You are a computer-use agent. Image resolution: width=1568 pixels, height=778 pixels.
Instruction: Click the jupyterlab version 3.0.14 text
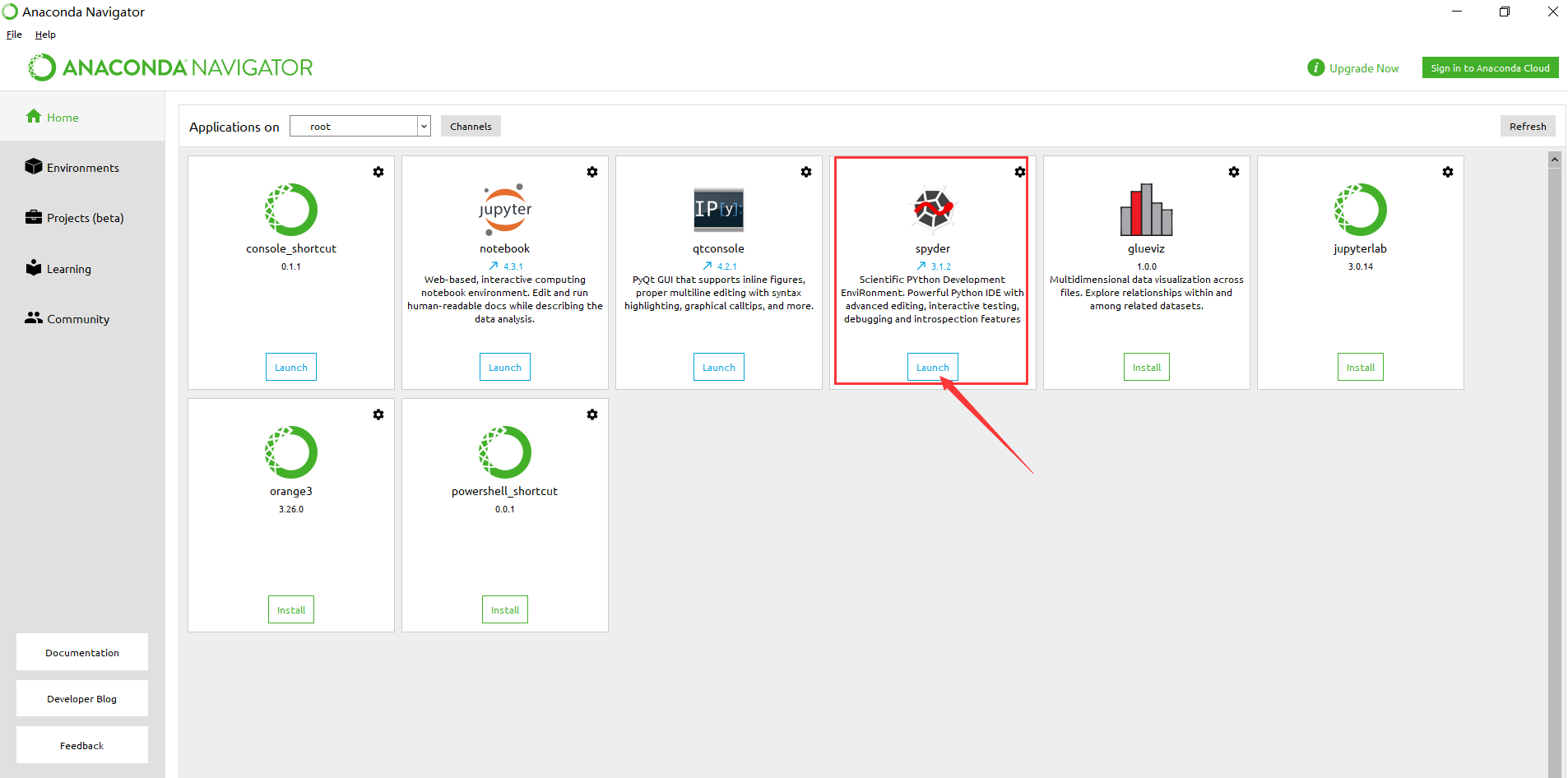[1361, 266]
